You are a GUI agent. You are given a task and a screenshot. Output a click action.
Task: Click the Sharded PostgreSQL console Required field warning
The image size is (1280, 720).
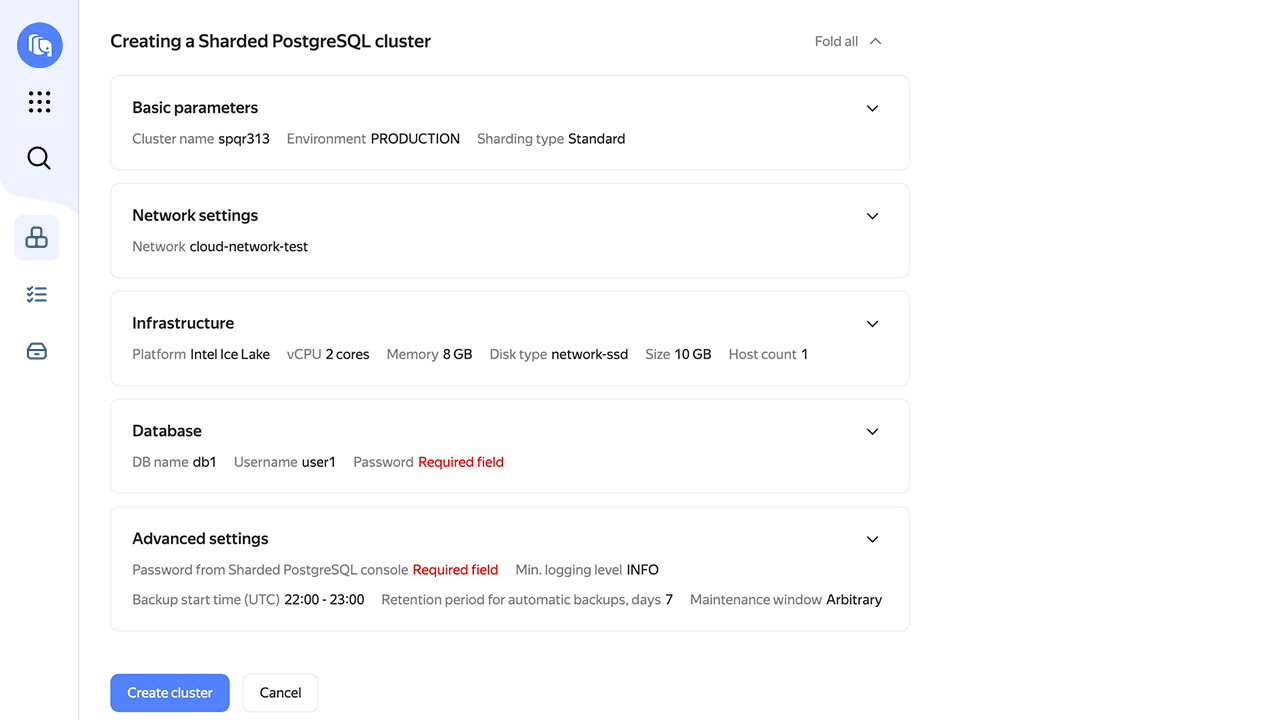[x=455, y=569]
